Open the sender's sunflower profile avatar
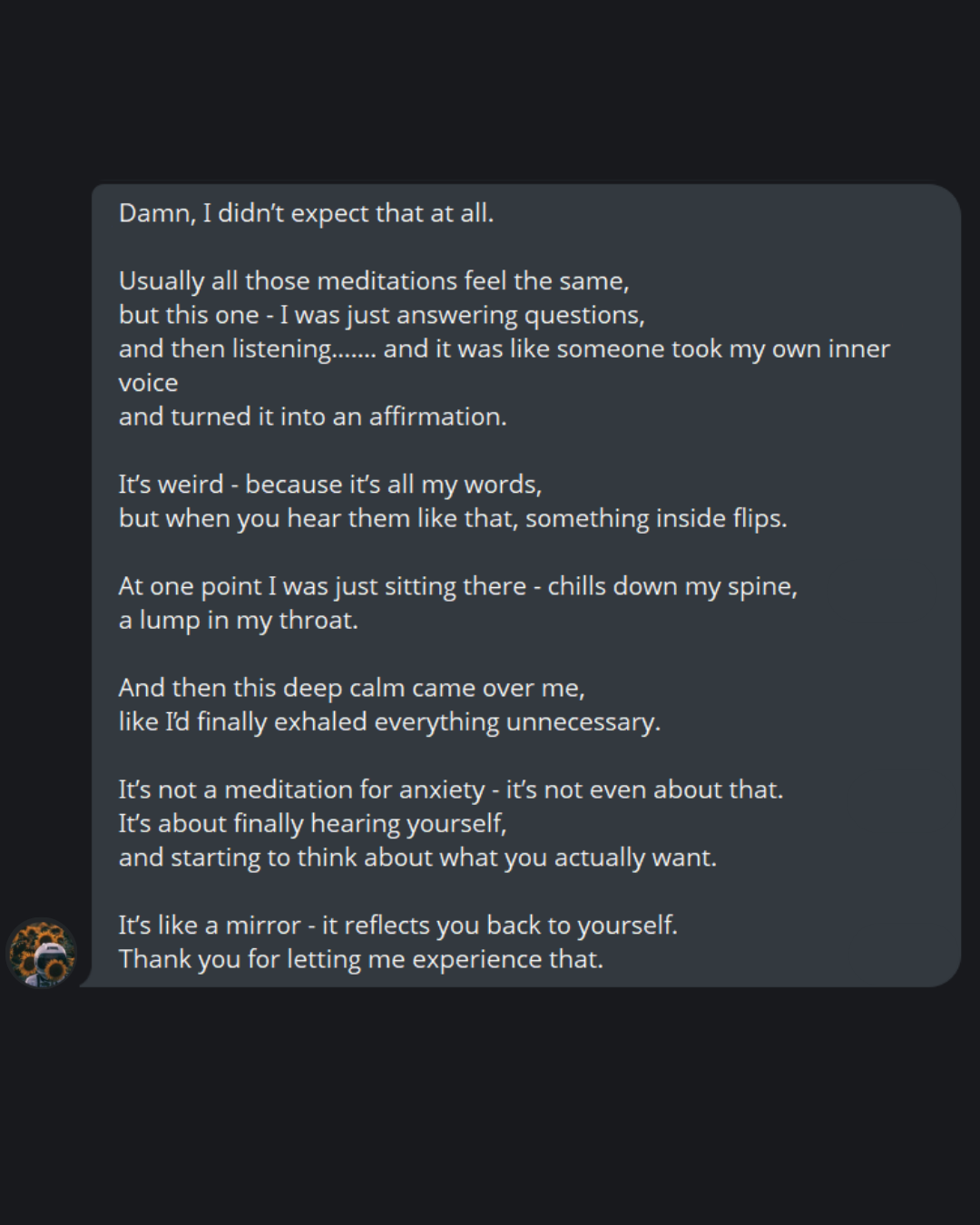This screenshot has height=1225, width=980. pos(42,952)
